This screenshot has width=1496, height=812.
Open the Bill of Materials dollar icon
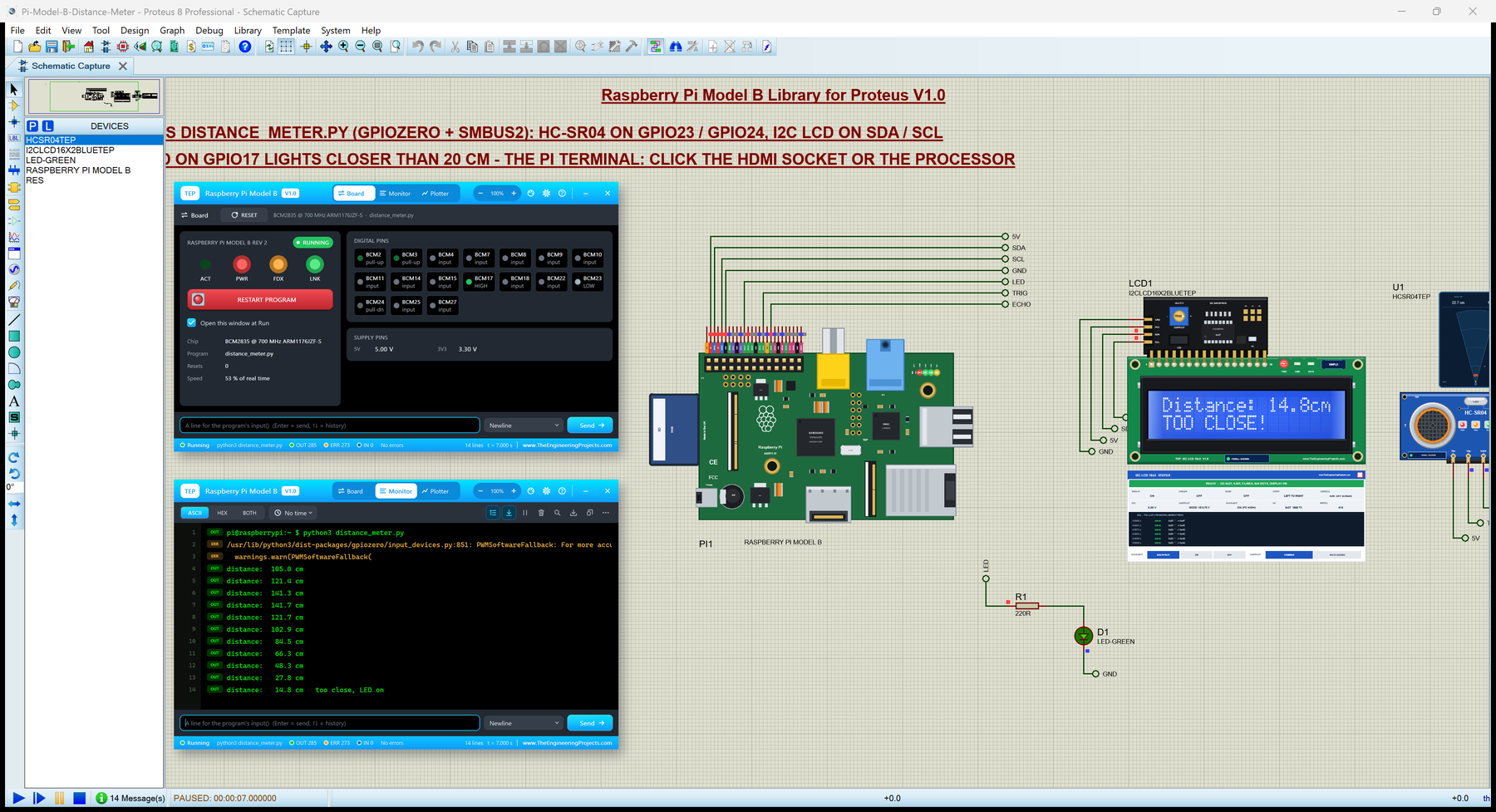pyautogui.click(x=191, y=47)
